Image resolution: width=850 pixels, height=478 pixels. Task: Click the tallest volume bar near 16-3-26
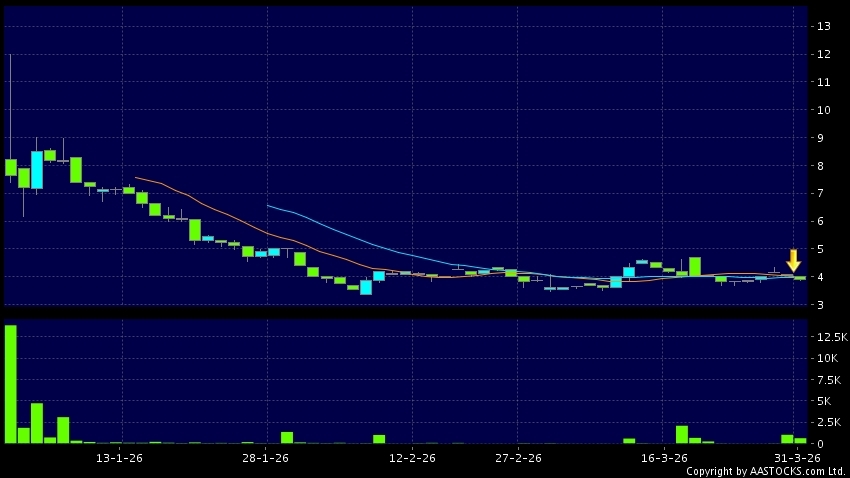tap(681, 434)
